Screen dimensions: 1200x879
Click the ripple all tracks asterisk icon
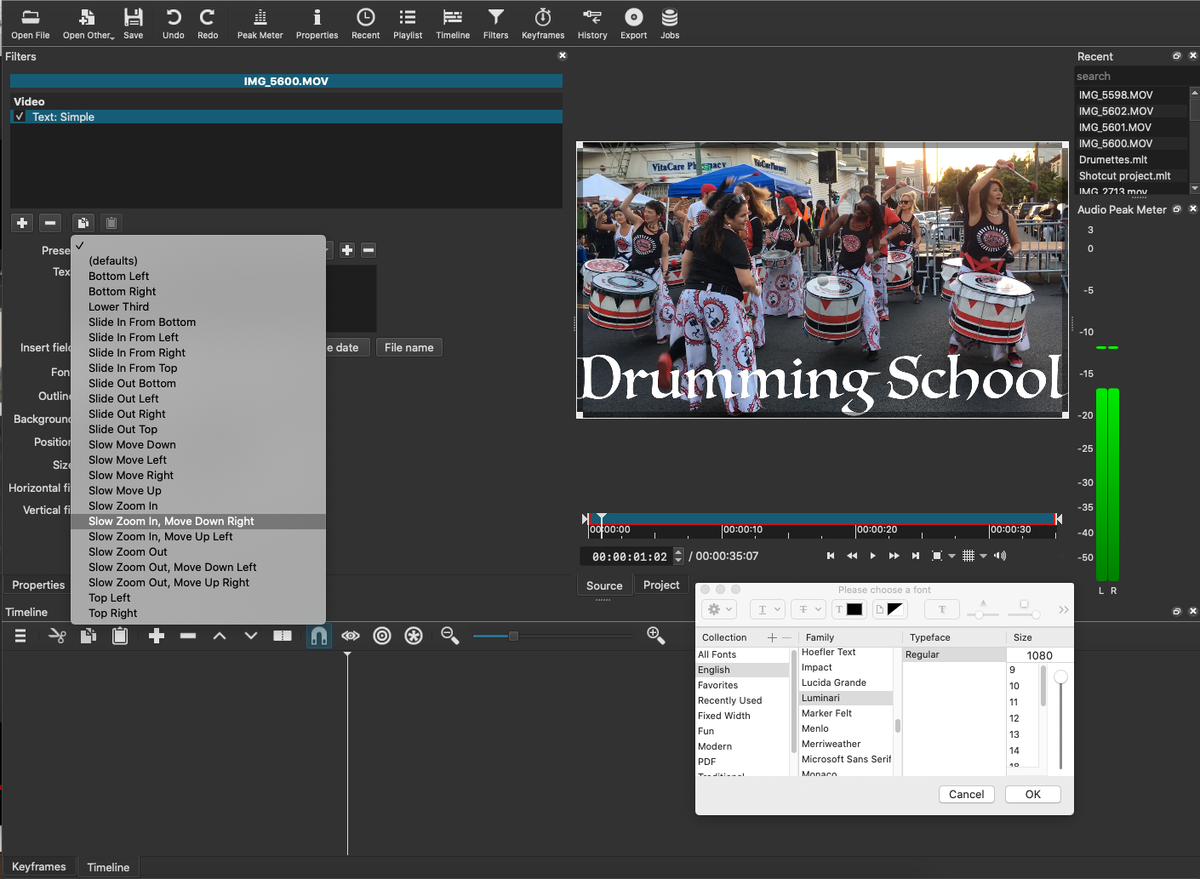pos(413,636)
